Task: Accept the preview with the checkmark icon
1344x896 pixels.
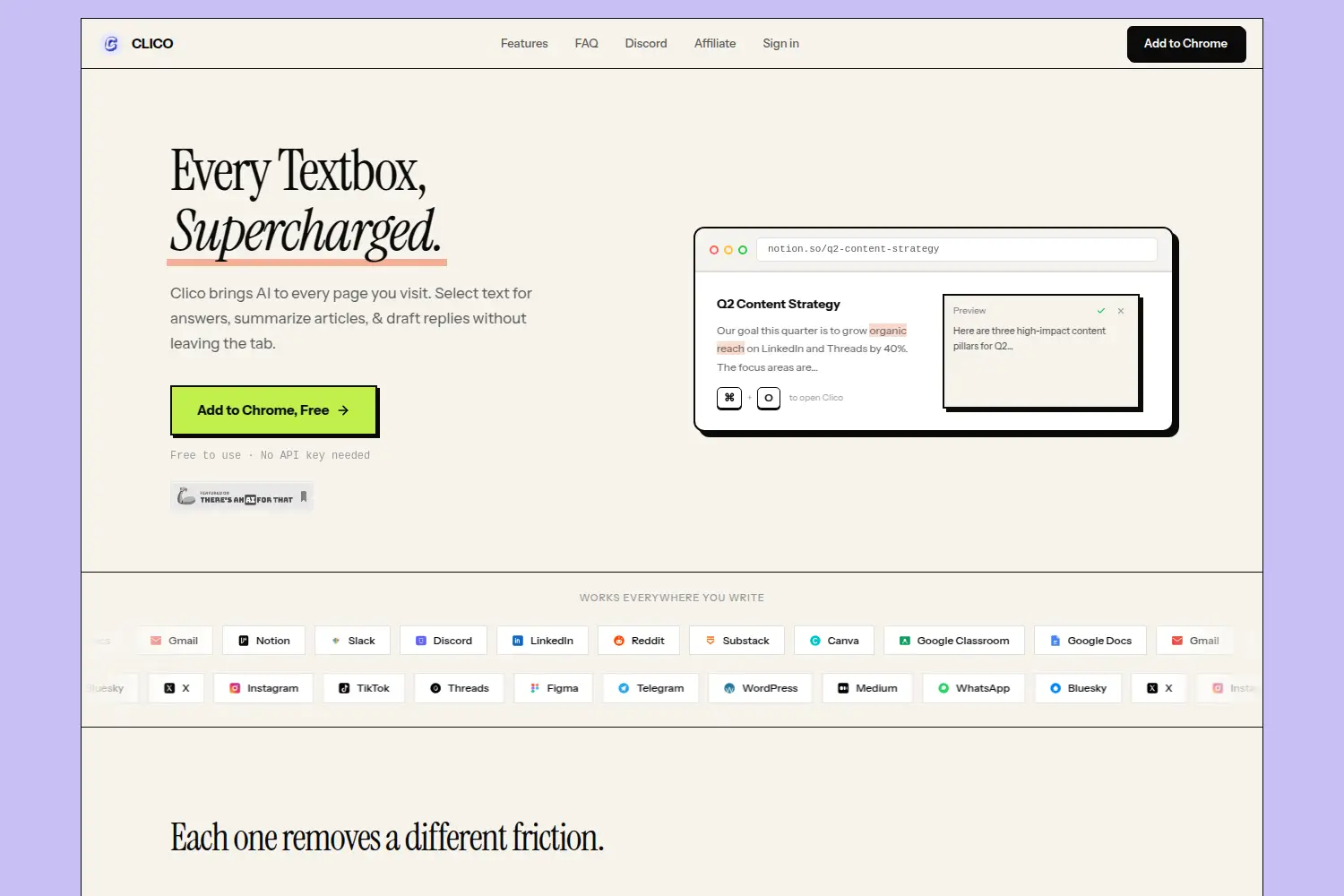Action: tap(1101, 311)
